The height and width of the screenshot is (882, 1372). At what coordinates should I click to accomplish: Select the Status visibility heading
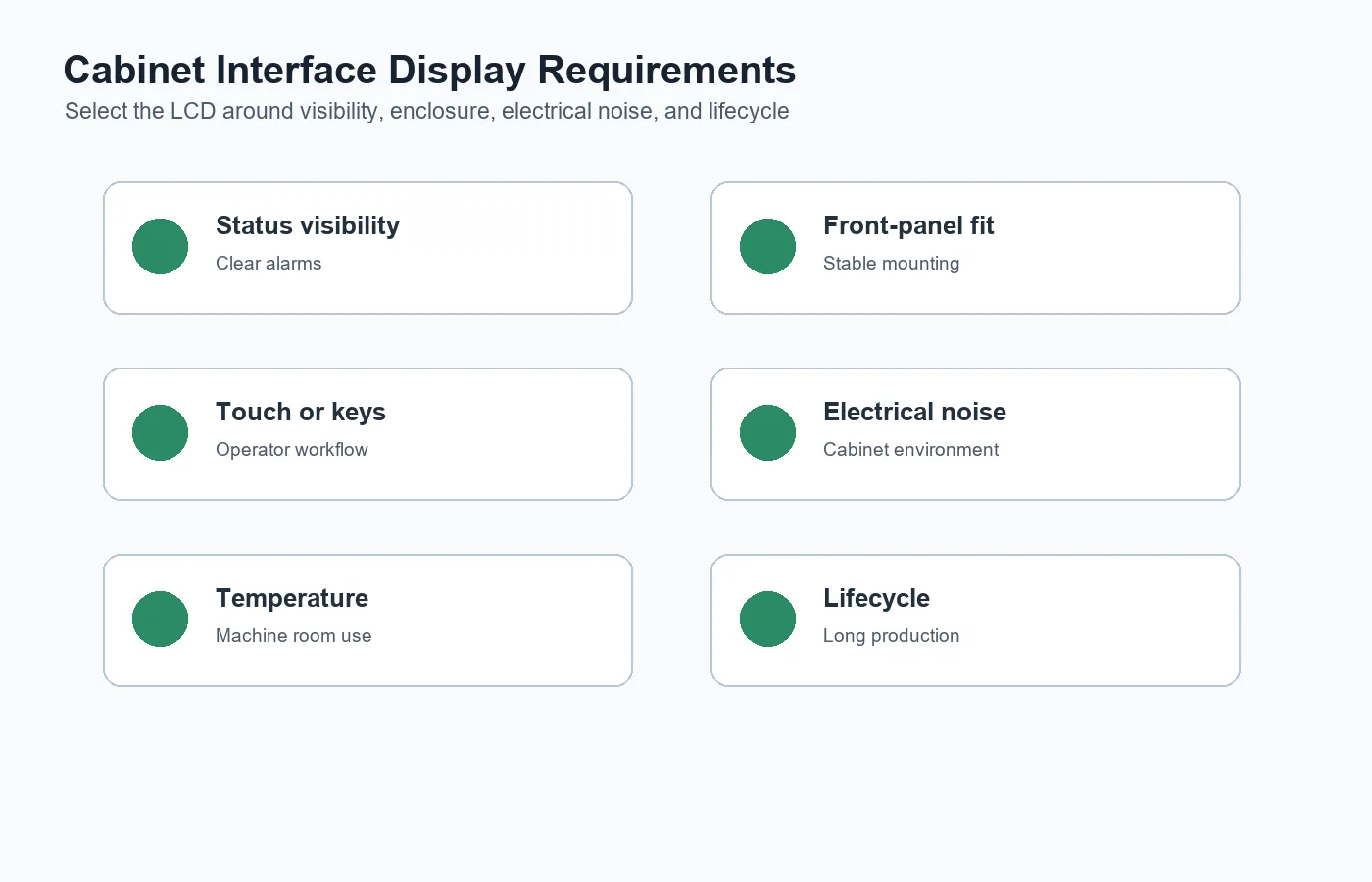tap(308, 225)
